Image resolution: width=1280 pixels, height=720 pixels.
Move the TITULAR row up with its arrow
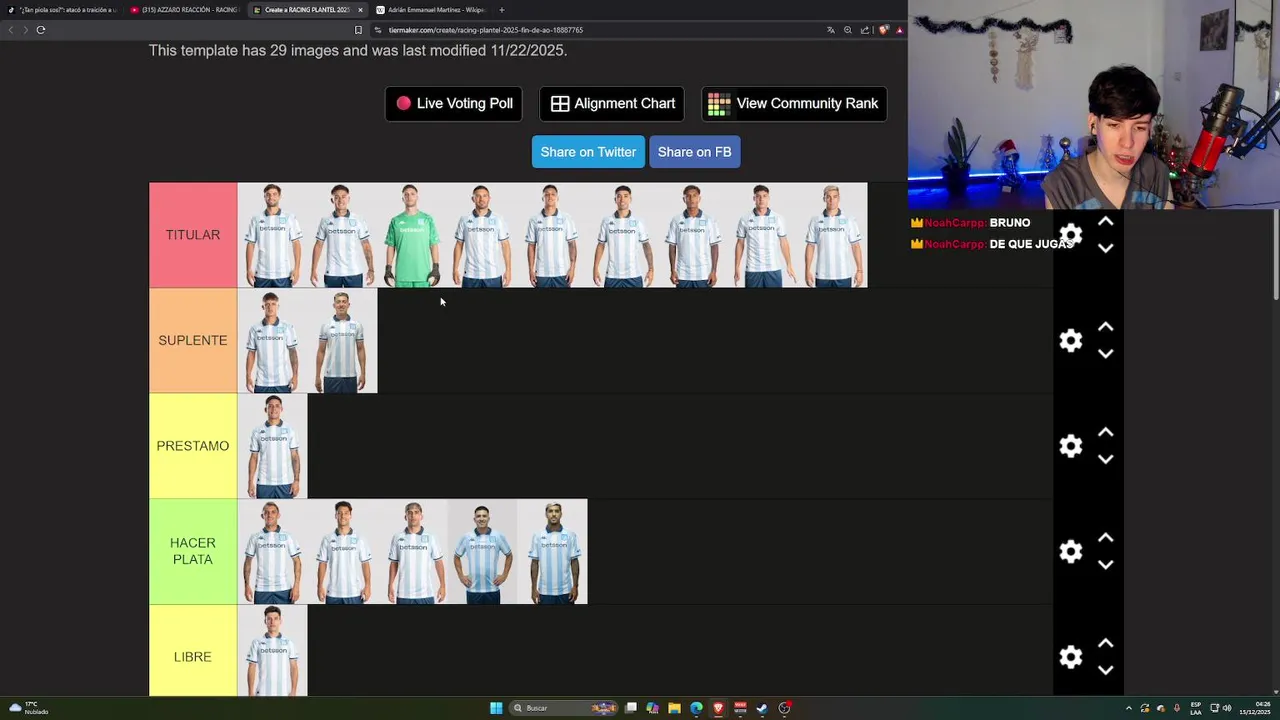[x=1105, y=221]
